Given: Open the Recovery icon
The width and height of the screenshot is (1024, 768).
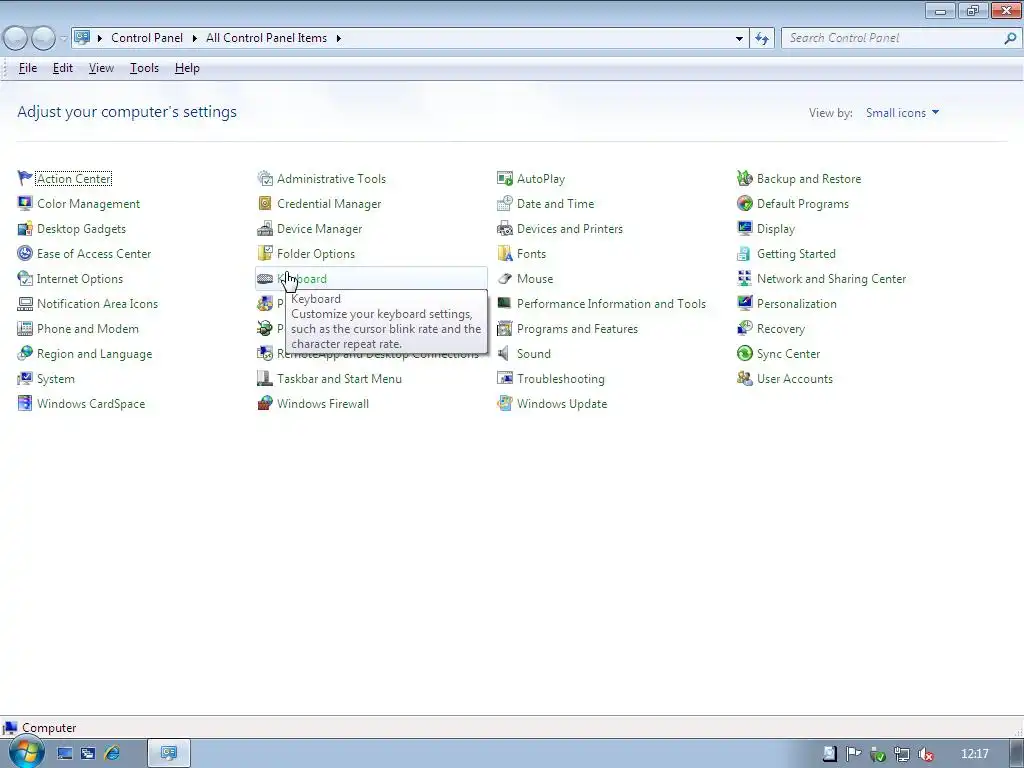Looking at the screenshot, I should 744,328.
